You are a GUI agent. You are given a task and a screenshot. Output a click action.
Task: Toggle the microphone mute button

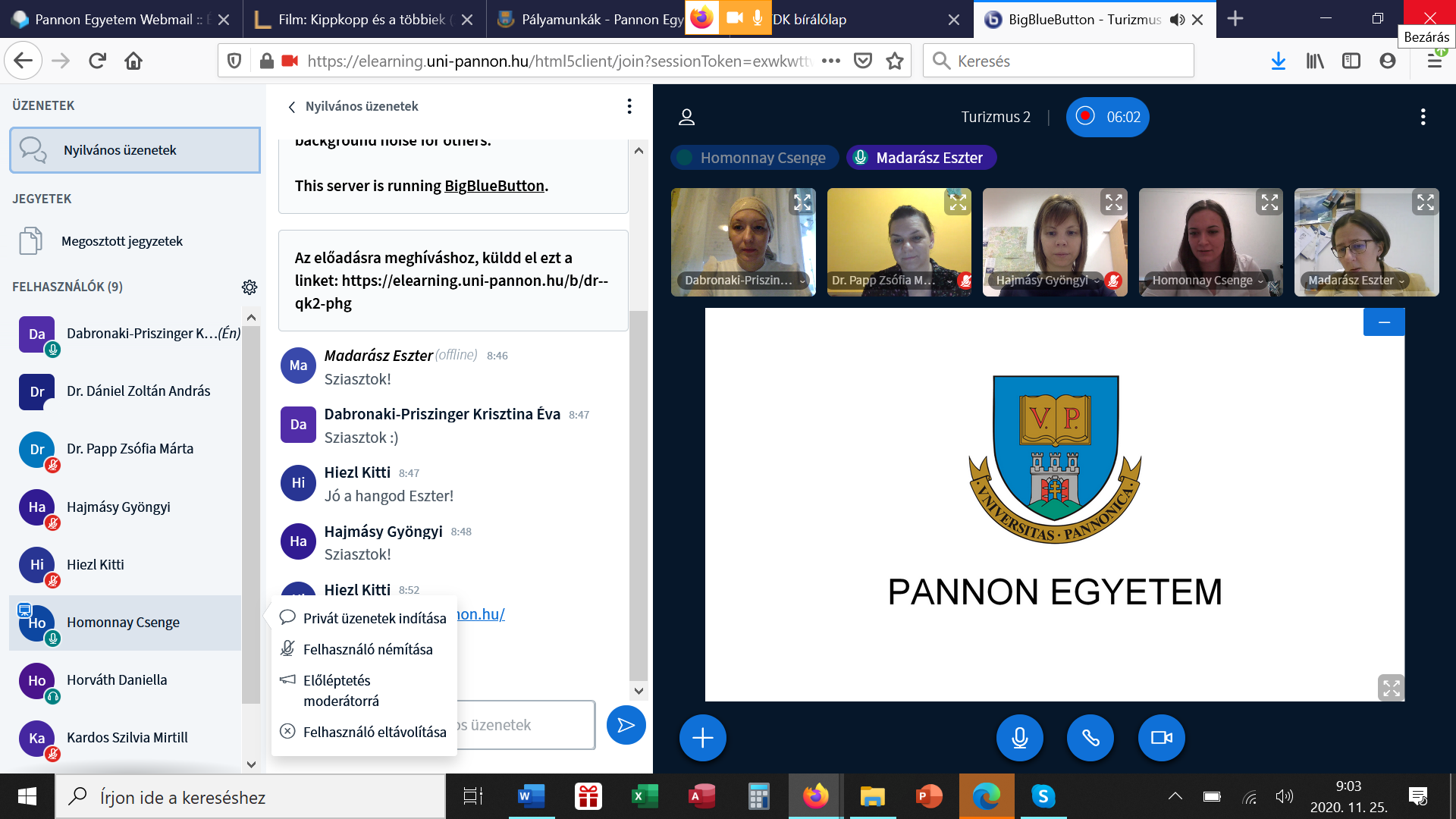coord(1019,738)
